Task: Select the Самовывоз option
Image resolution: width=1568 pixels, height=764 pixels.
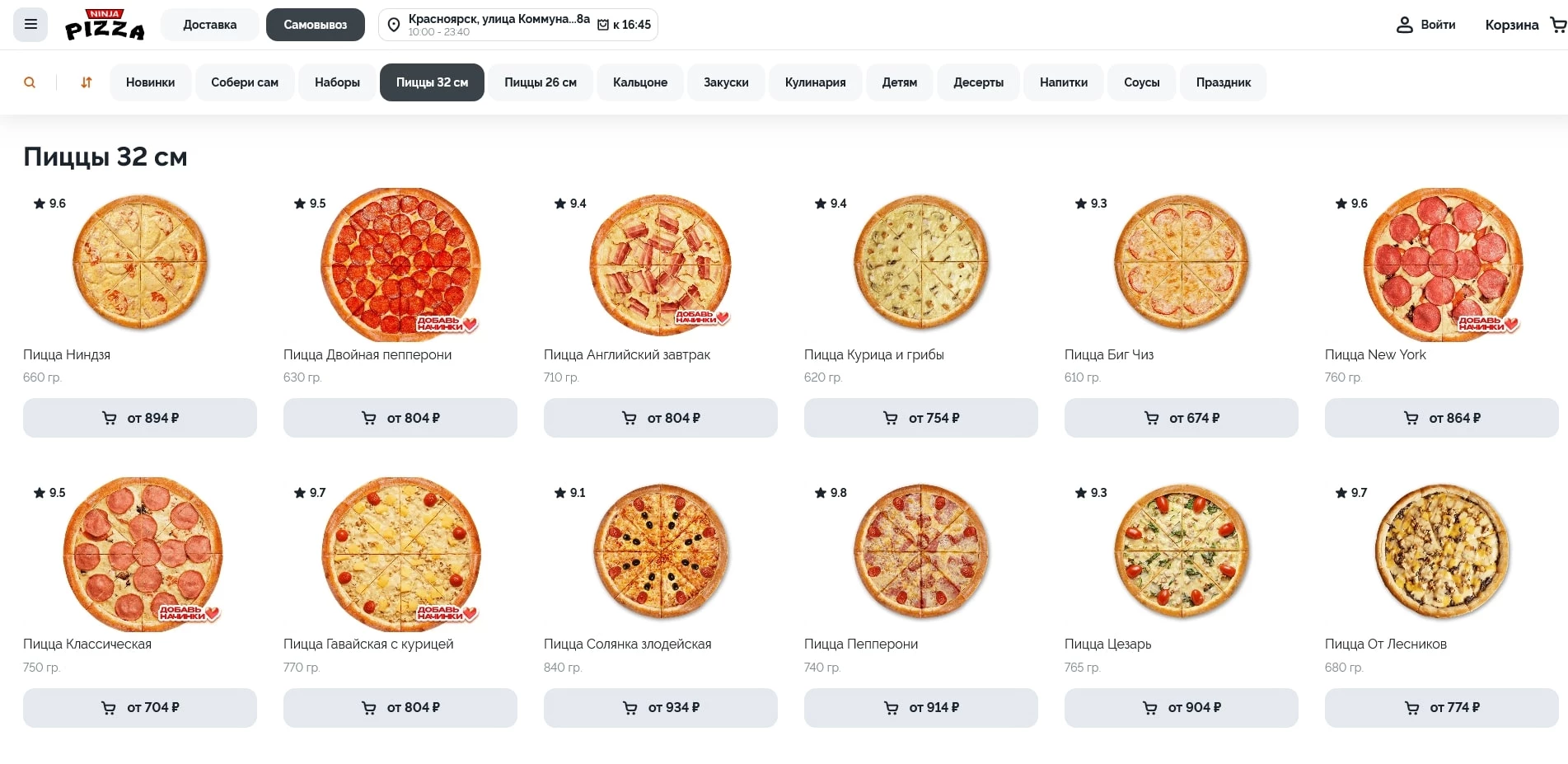Action: (315, 25)
